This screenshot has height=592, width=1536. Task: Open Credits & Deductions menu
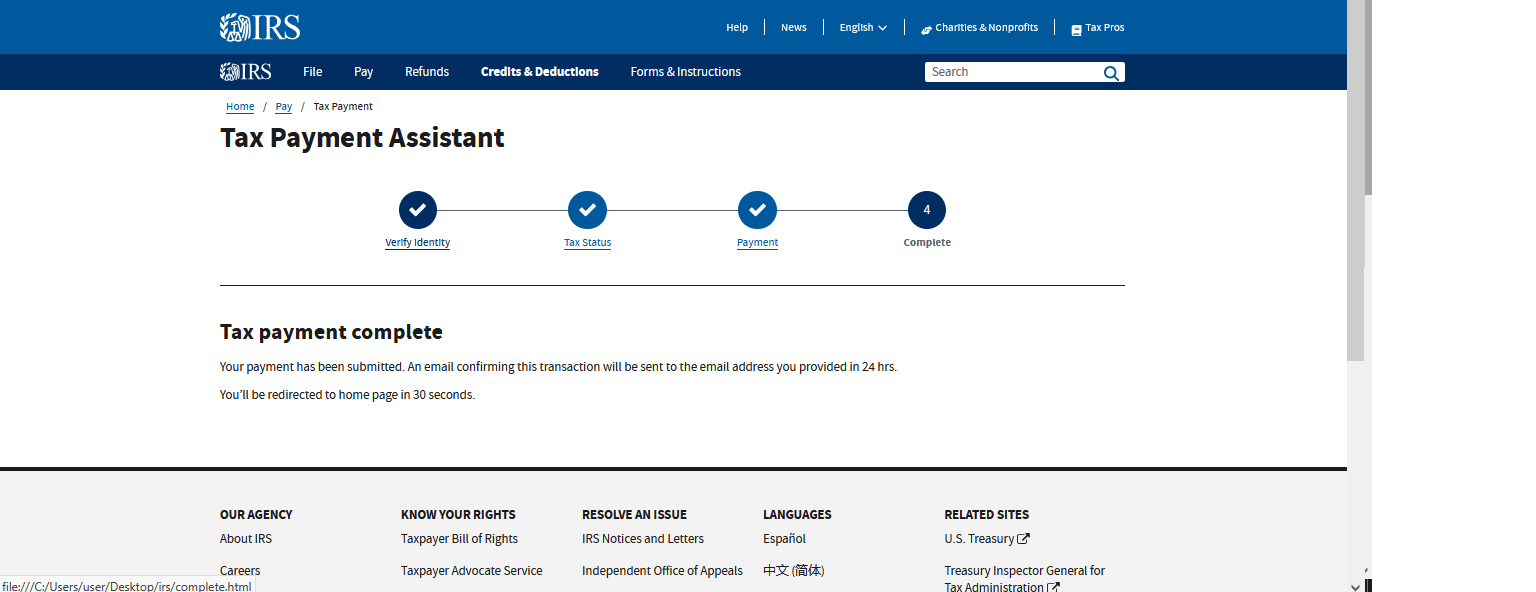(540, 72)
